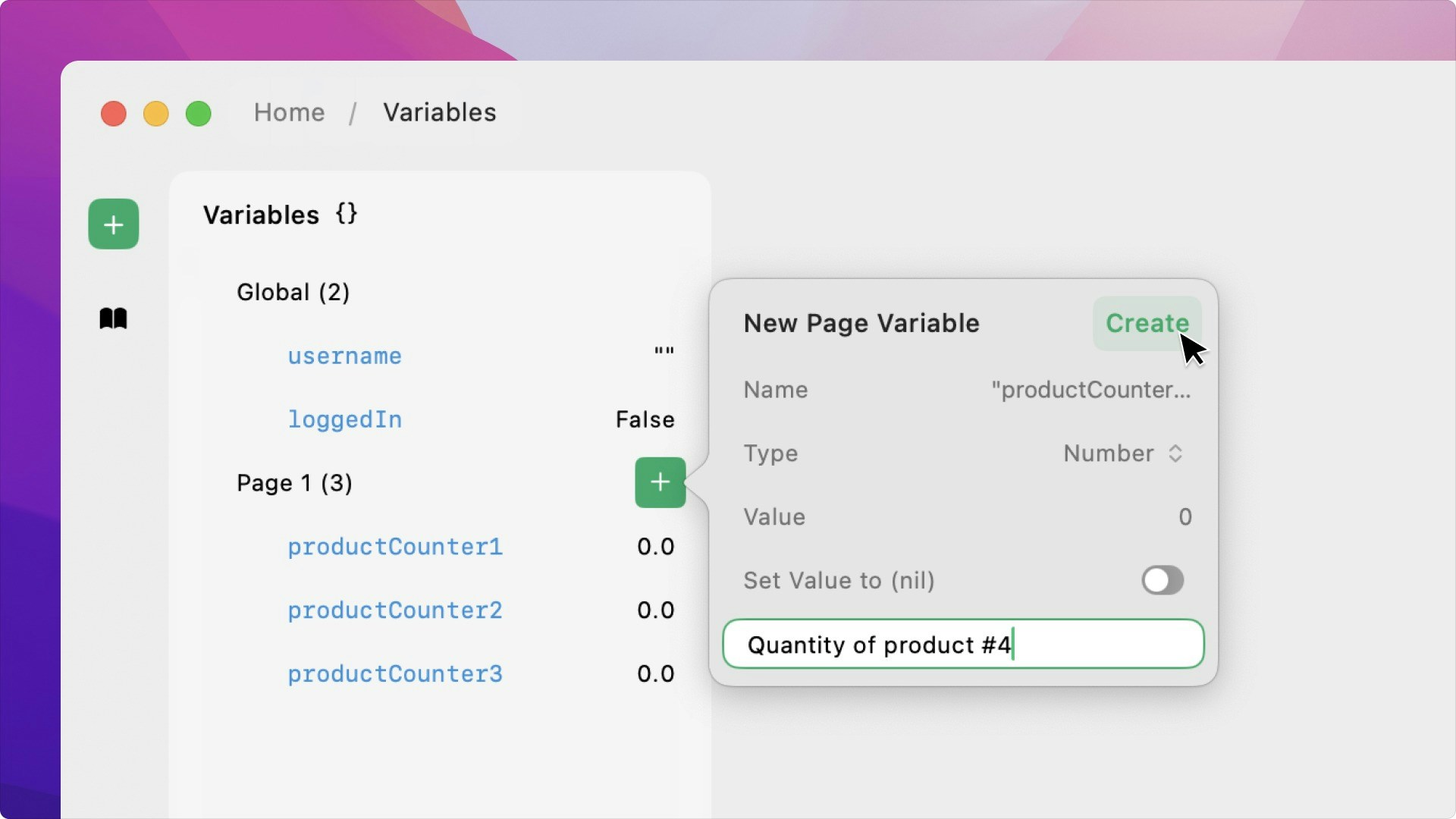The width and height of the screenshot is (1456, 819).
Task: Click the green fullscreen window button
Action: click(199, 114)
